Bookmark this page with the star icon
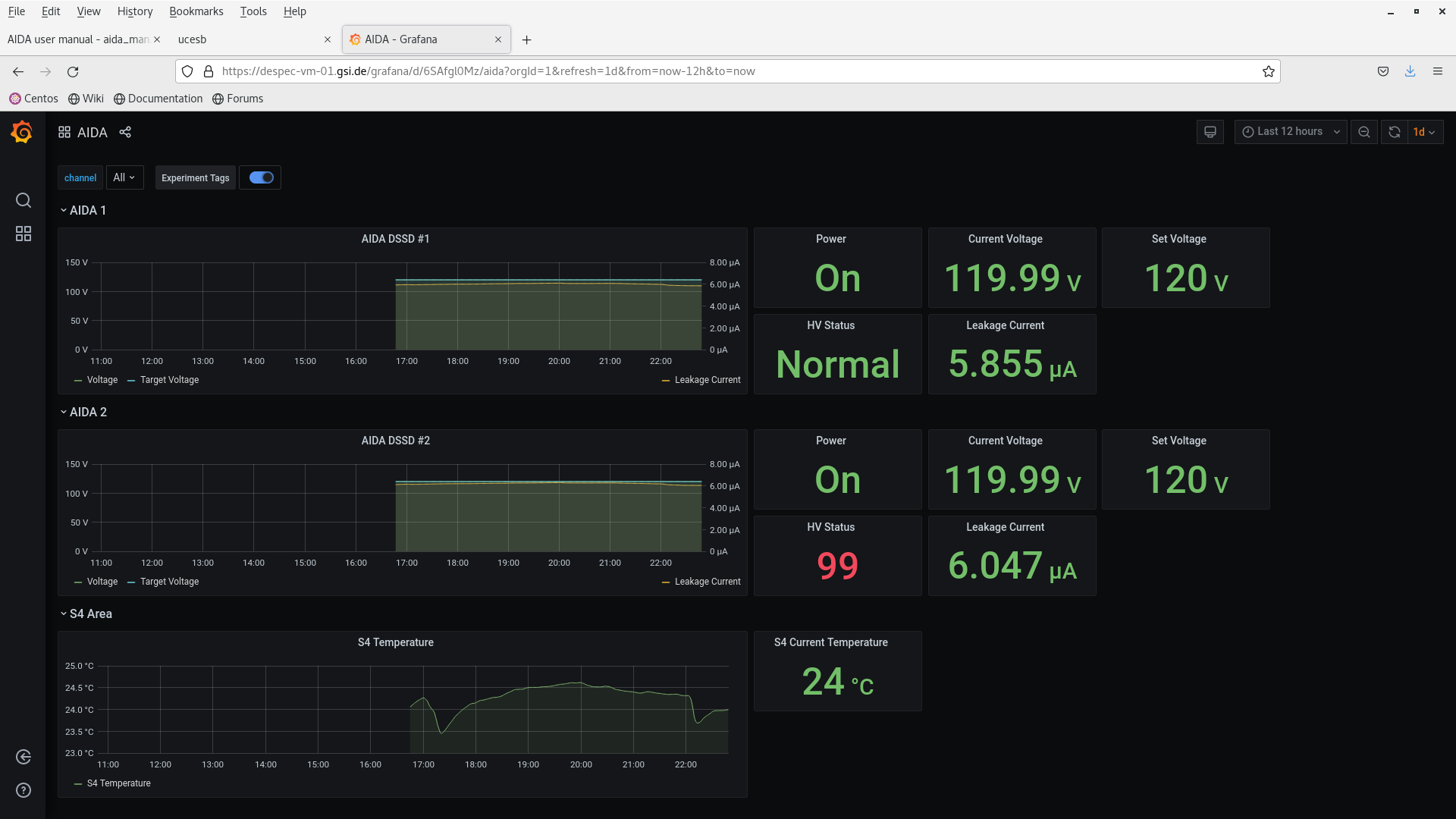 1269,71
